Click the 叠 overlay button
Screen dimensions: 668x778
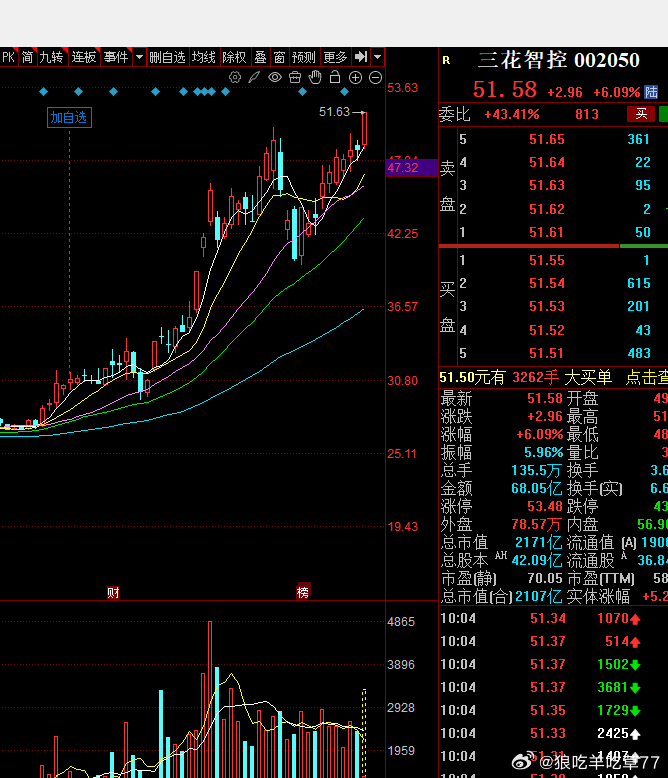[261, 57]
